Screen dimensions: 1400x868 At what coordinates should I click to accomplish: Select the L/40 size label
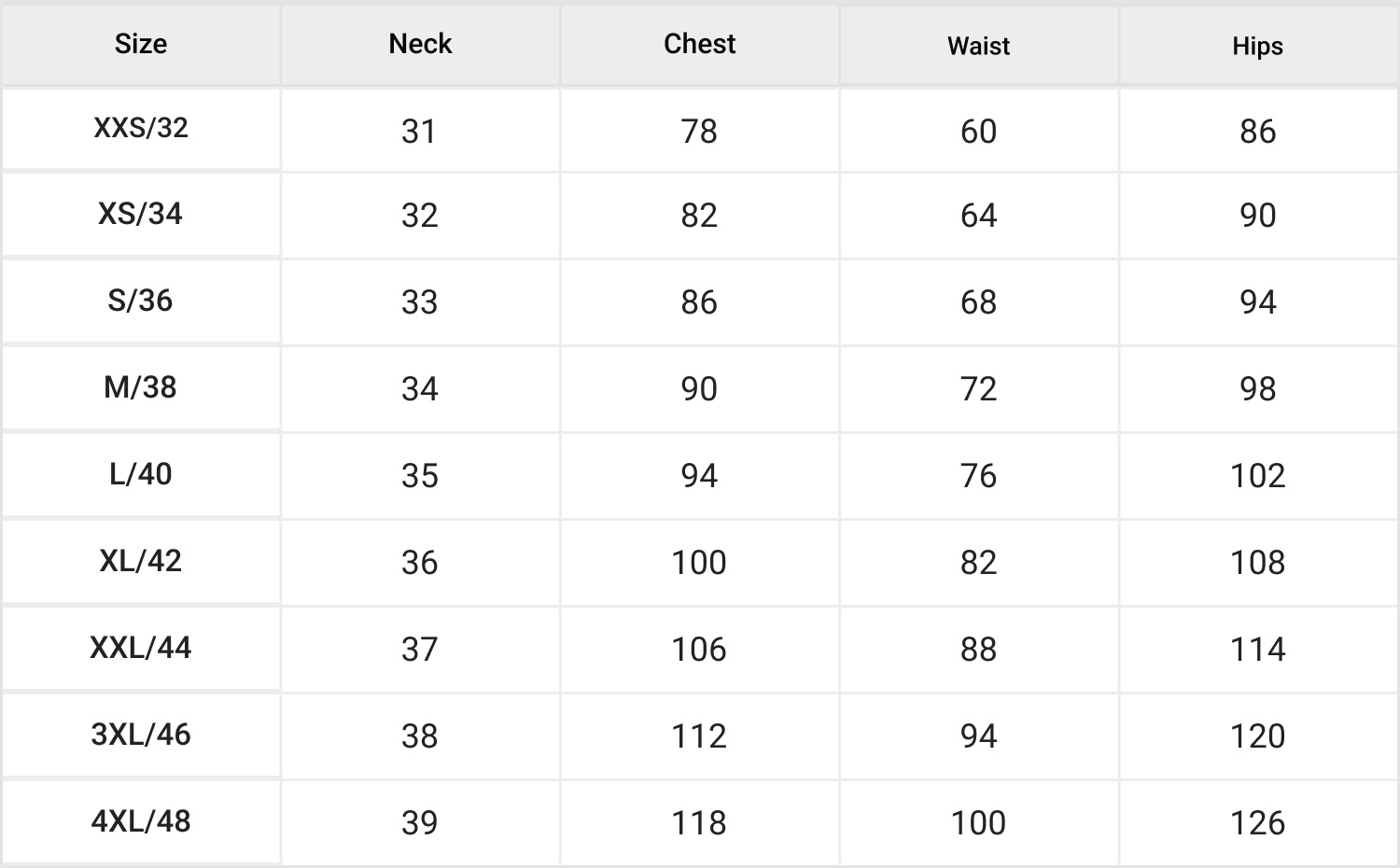141,474
